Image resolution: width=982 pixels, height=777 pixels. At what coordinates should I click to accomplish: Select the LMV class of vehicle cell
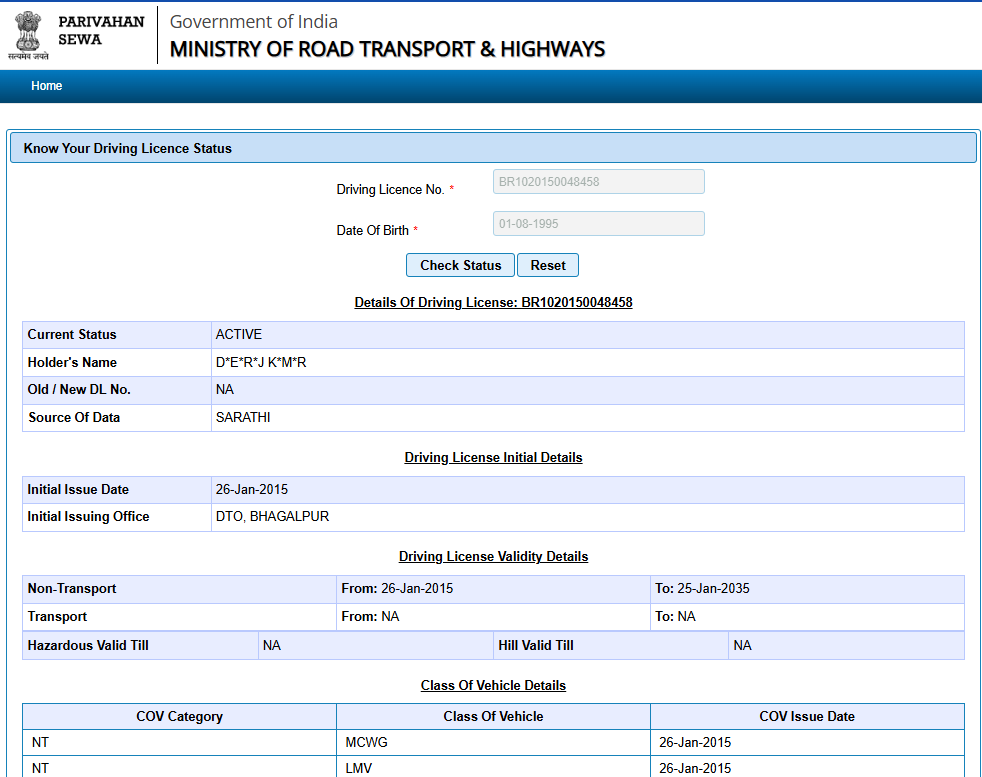coord(493,767)
